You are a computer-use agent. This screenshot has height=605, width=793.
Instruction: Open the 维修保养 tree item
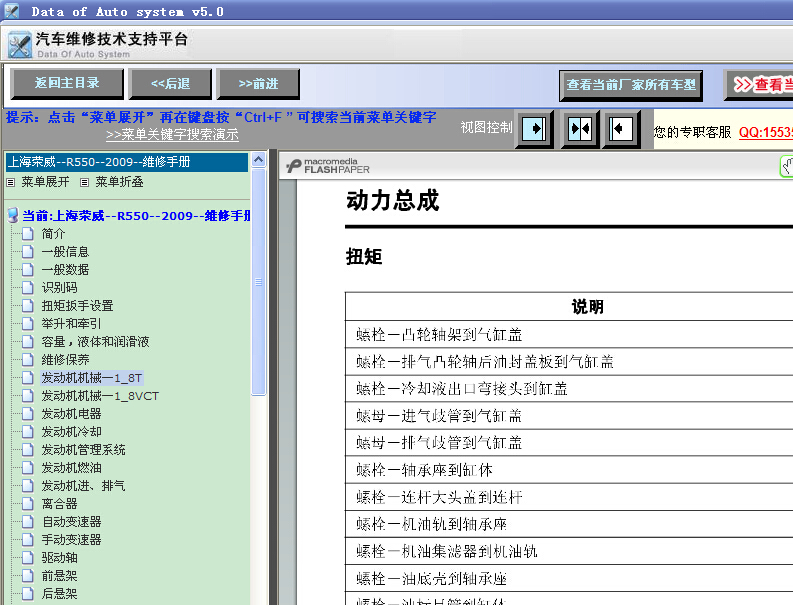[65, 360]
